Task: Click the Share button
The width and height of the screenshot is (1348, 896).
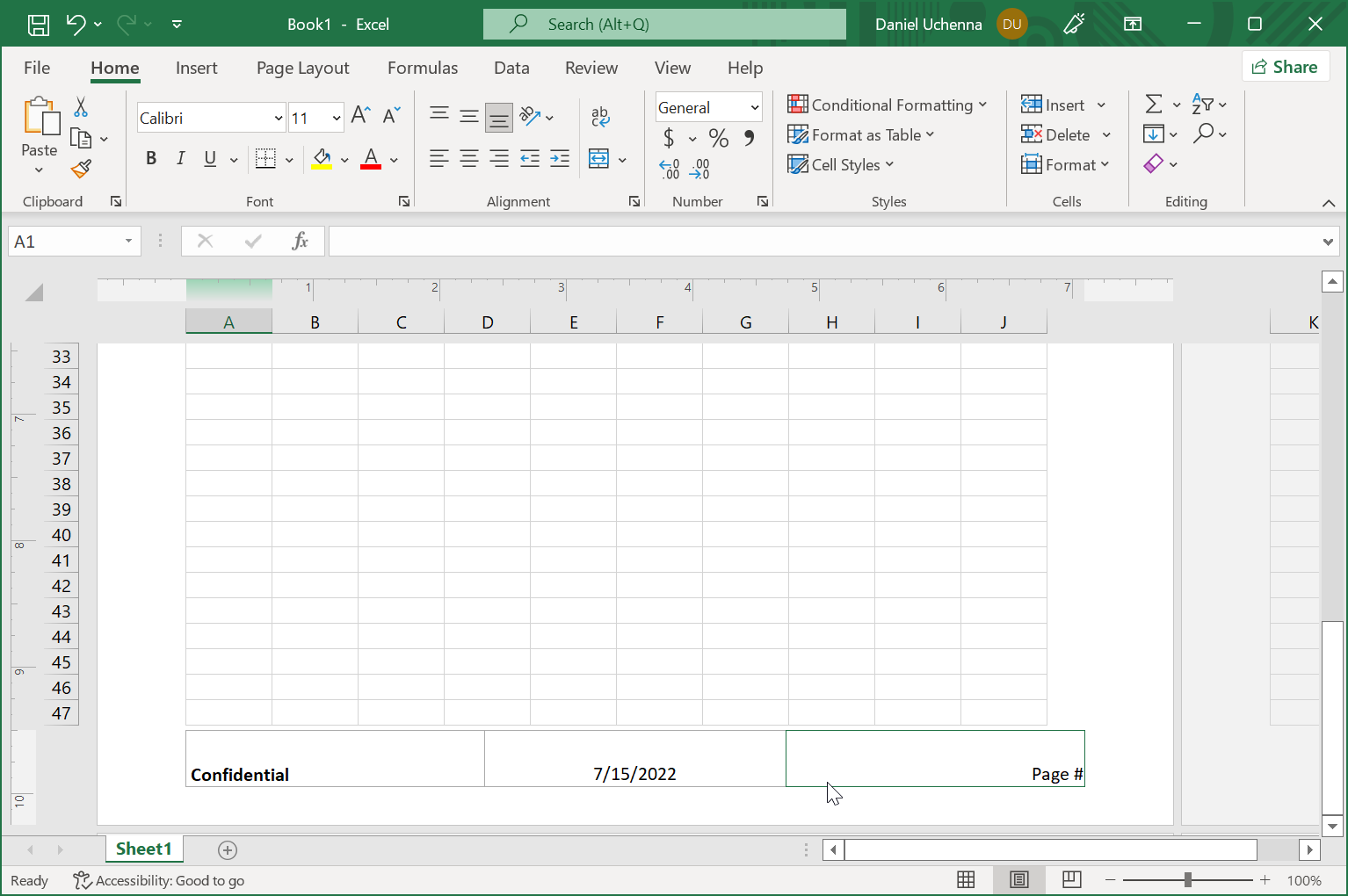Action: tap(1285, 67)
